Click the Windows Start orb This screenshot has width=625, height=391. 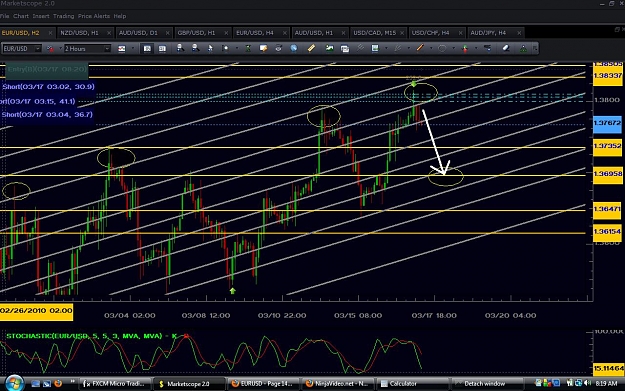(14, 383)
